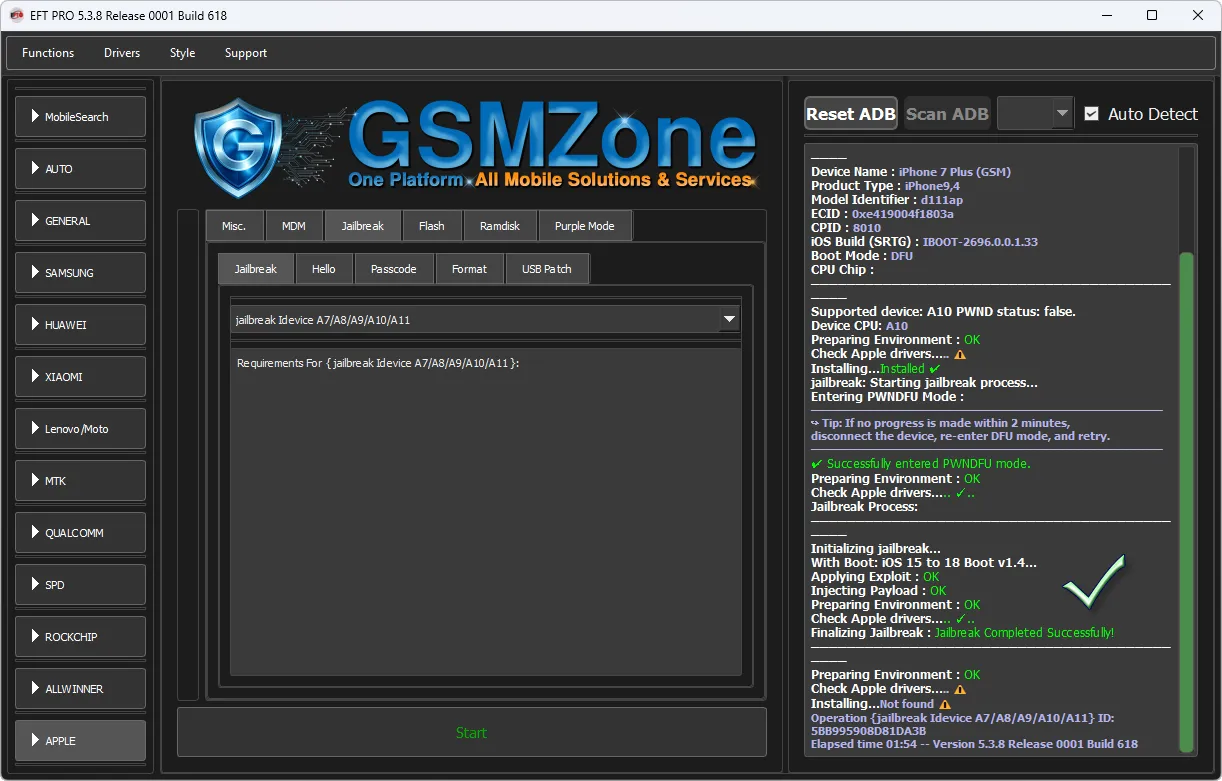
Task: Switch to the Ramdisk tab
Action: click(x=500, y=226)
